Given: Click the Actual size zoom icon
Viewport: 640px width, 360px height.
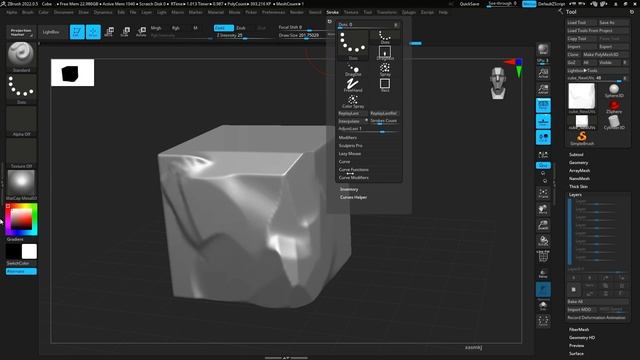Looking at the screenshot, I should [x=543, y=73].
